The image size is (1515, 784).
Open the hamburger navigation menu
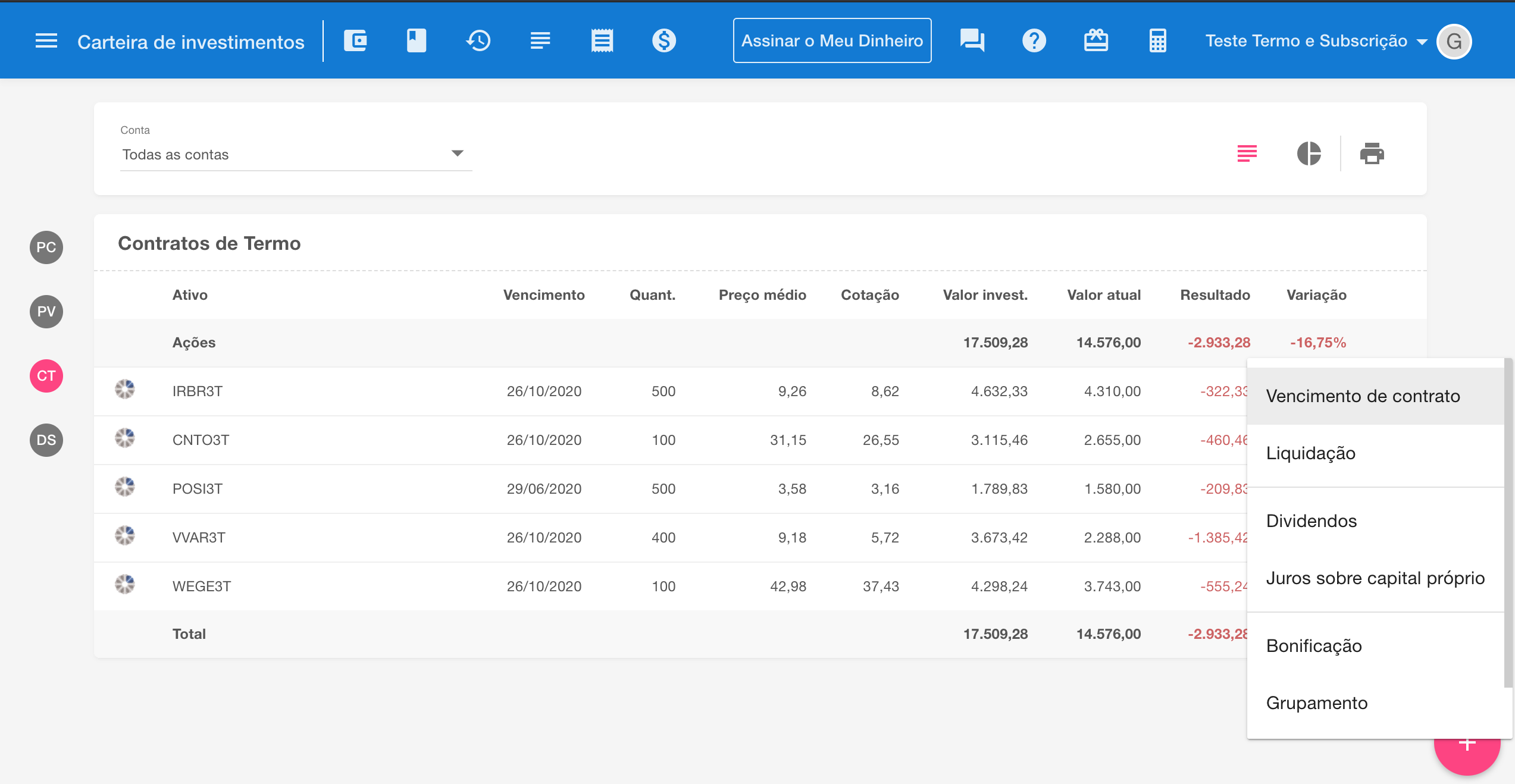pyautogui.click(x=46, y=41)
